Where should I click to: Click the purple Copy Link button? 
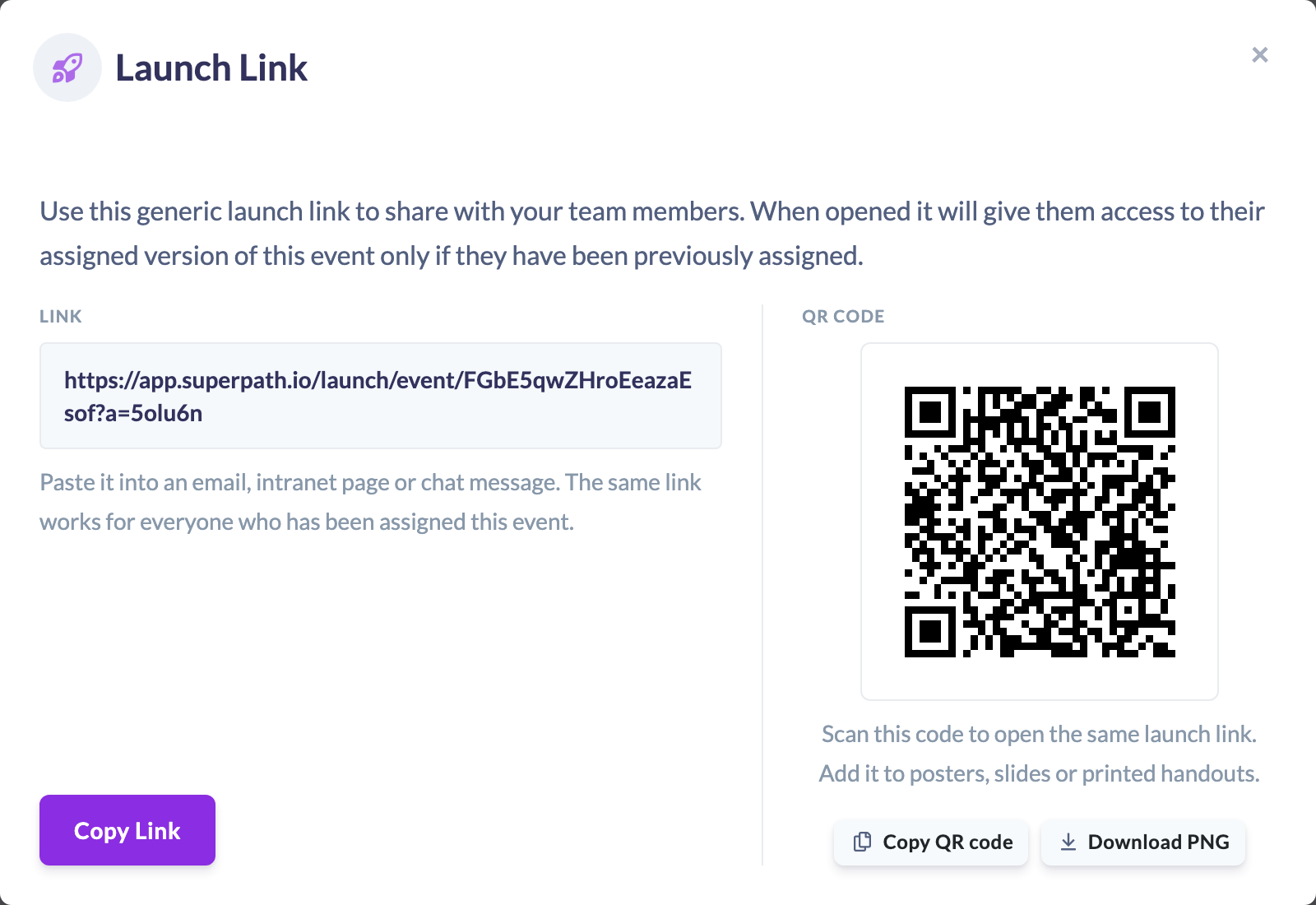[127, 830]
